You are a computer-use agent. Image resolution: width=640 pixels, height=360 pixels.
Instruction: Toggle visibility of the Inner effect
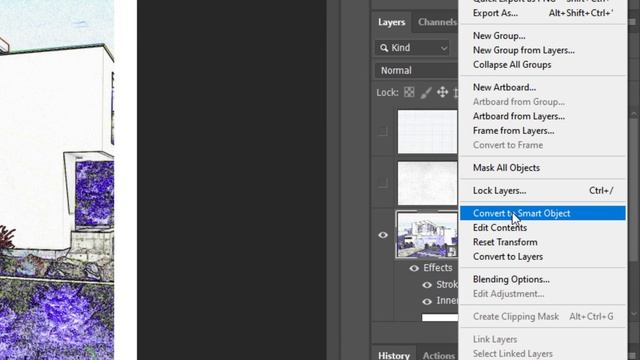click(427, 302)
